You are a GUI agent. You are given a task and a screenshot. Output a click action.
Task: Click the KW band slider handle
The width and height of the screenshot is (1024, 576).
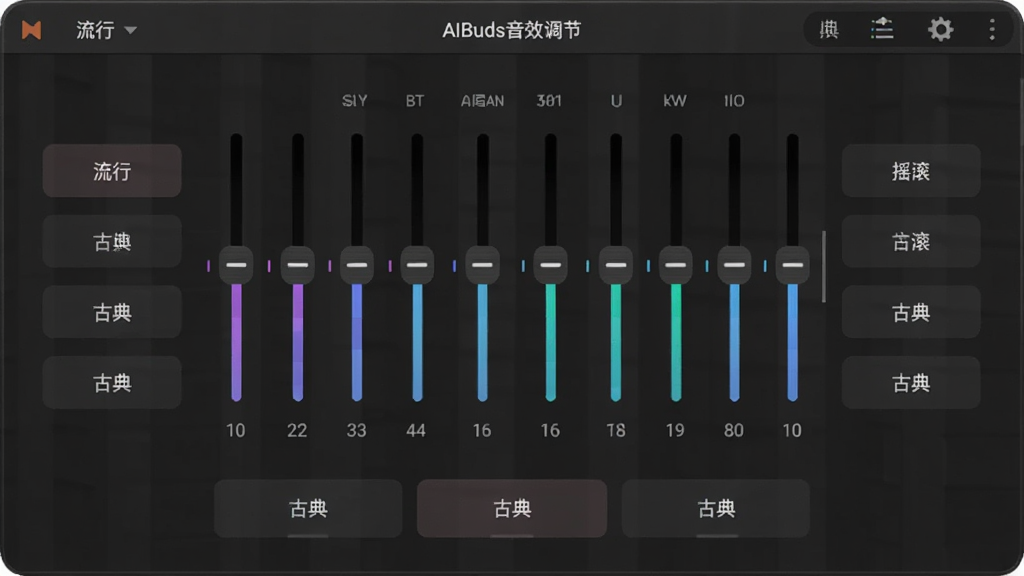[675, 264]
